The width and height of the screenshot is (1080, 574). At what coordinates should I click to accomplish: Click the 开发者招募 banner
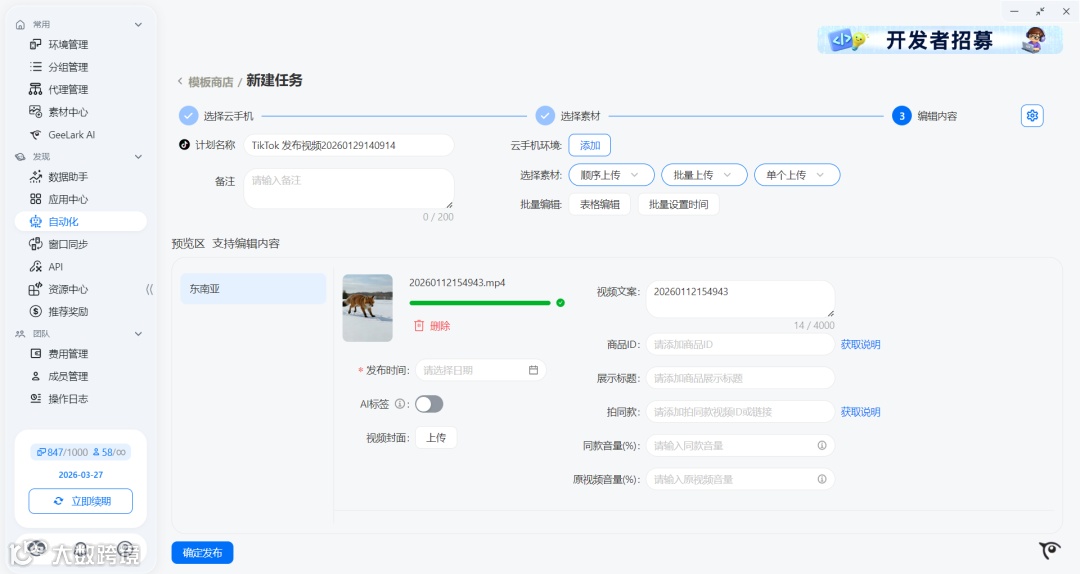pyautogui.click(x=939, y=40)
